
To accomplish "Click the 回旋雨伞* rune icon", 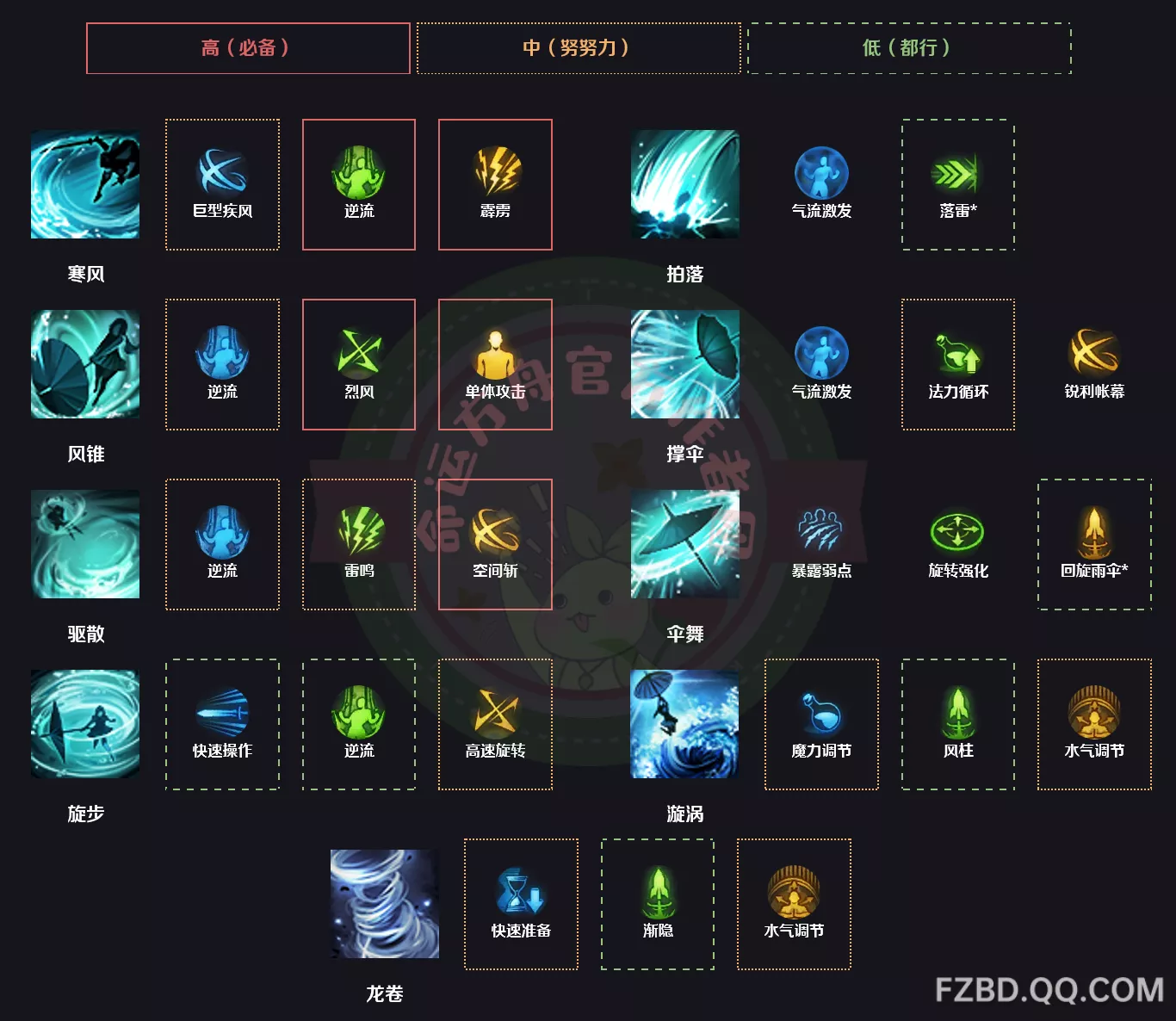I will click(x=1094, y=531).
